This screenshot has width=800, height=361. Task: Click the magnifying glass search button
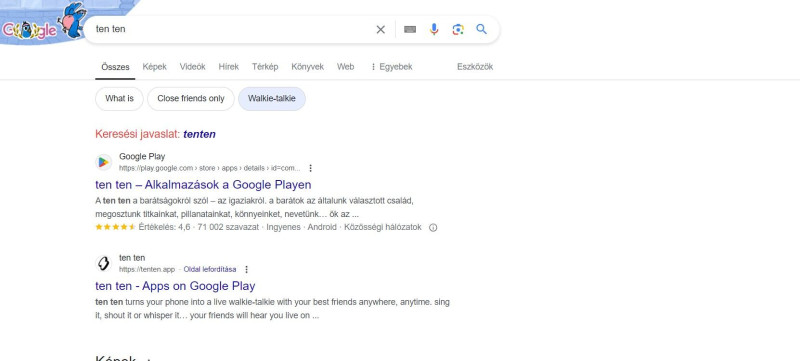(x=482, y=29)
